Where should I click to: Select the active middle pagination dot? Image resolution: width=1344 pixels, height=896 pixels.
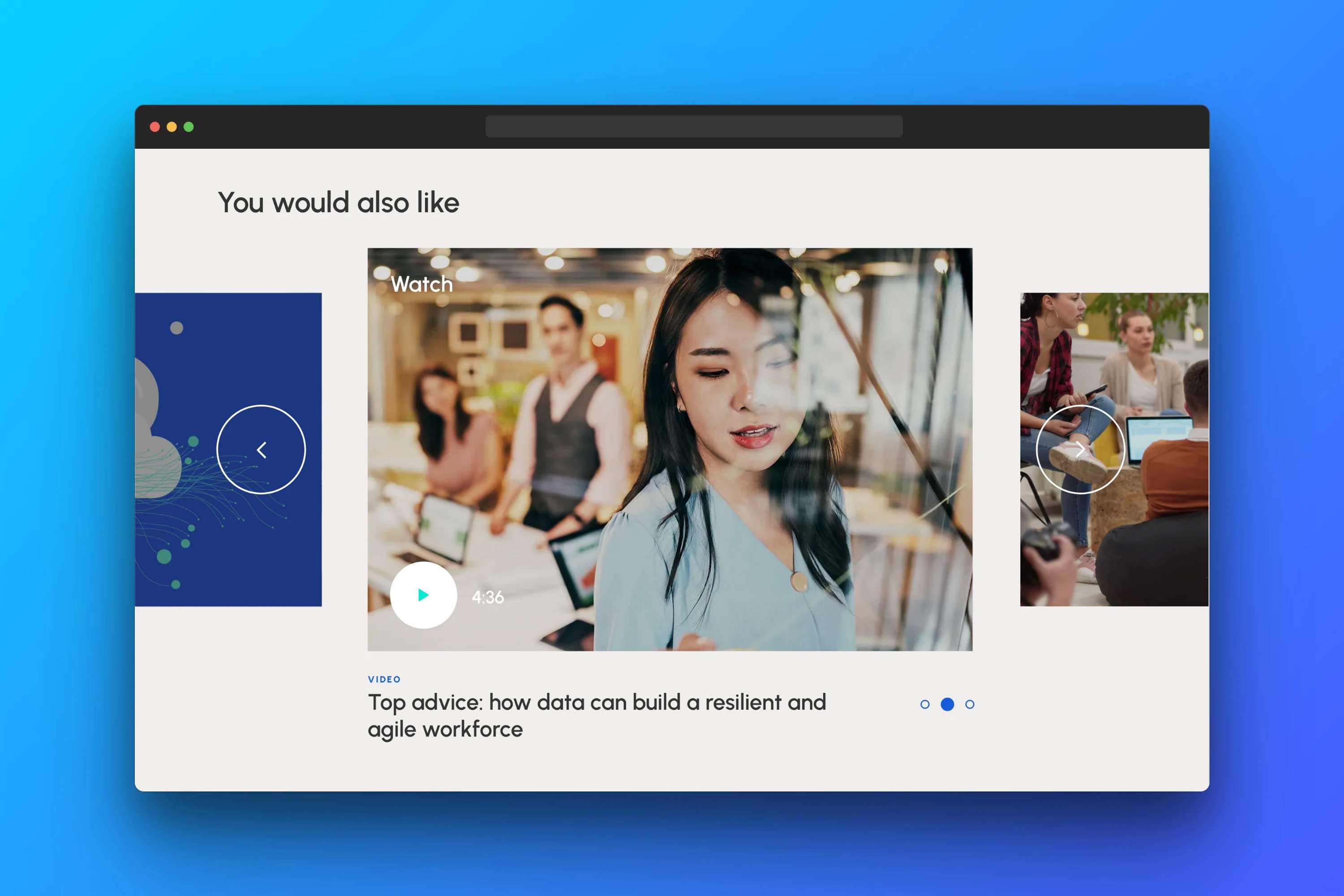947,704
